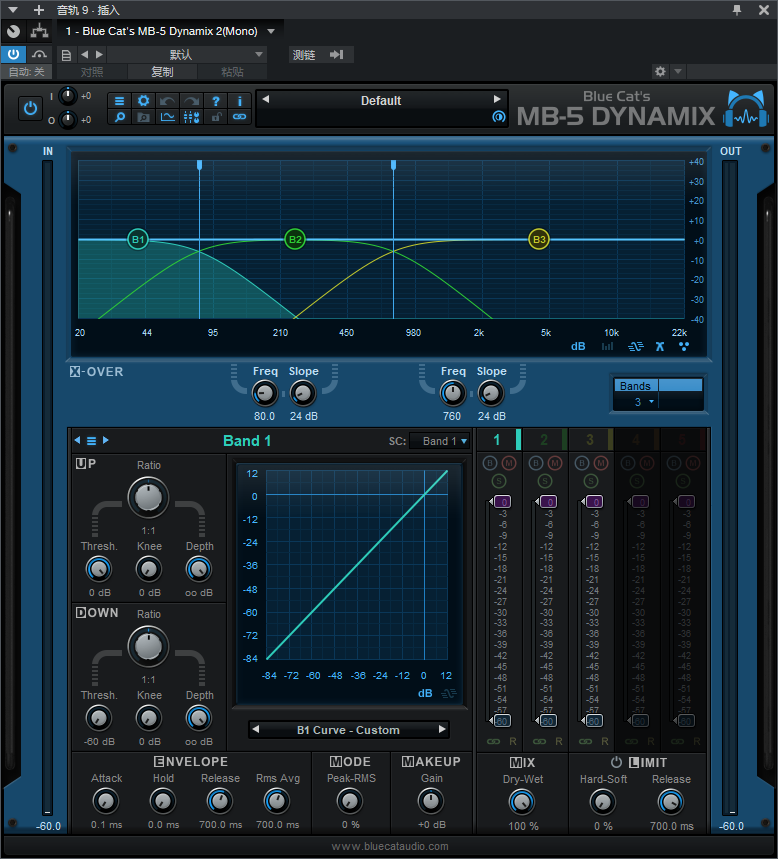Select band tab 2
Viewport: 778px width, 859px height.
(x=545, y=440)
